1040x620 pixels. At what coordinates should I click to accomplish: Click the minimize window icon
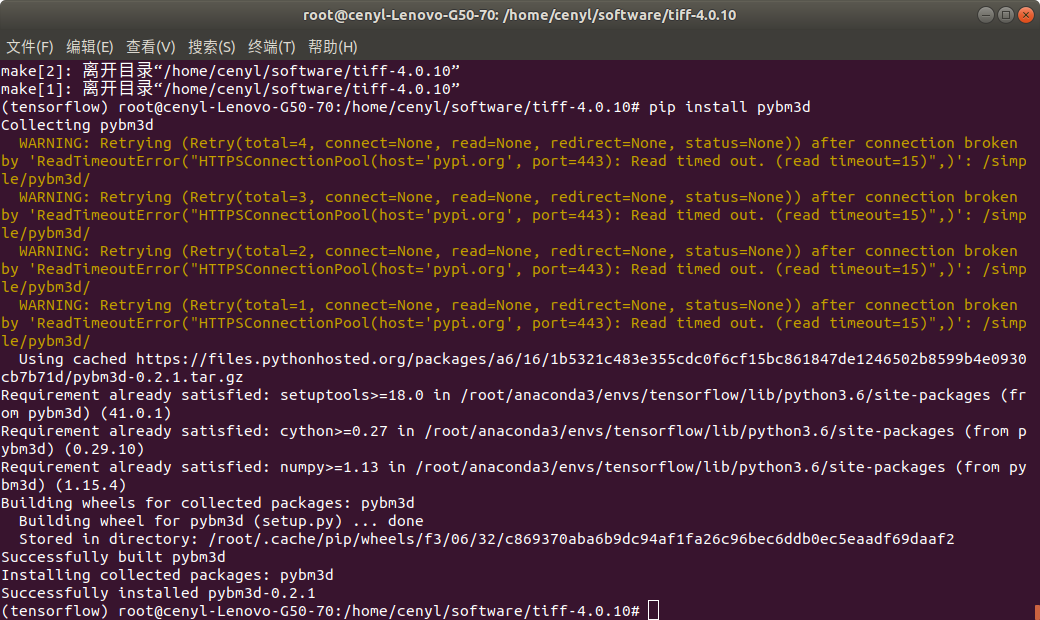[985, 14]
